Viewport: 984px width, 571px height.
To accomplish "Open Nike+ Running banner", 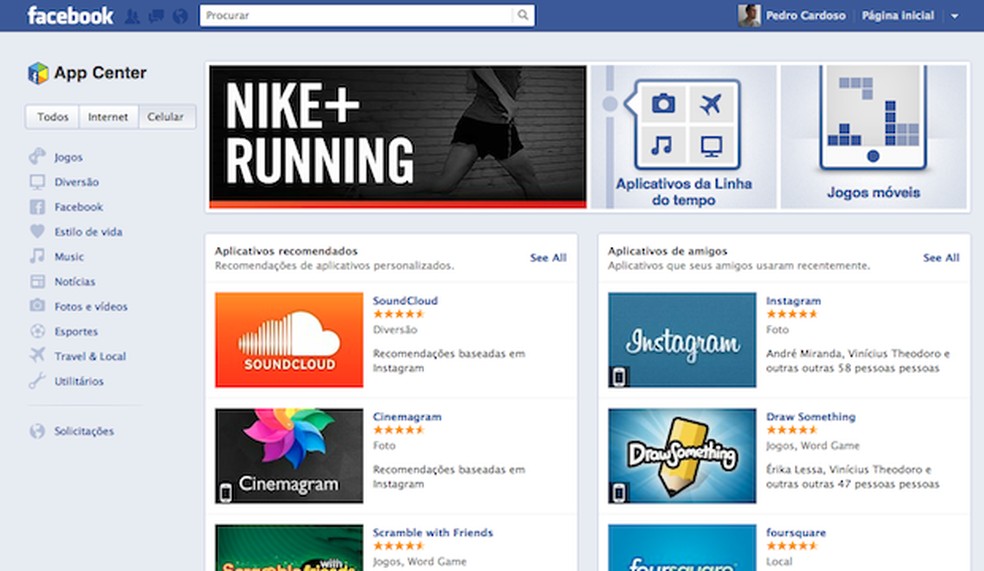I will point(398,137).
